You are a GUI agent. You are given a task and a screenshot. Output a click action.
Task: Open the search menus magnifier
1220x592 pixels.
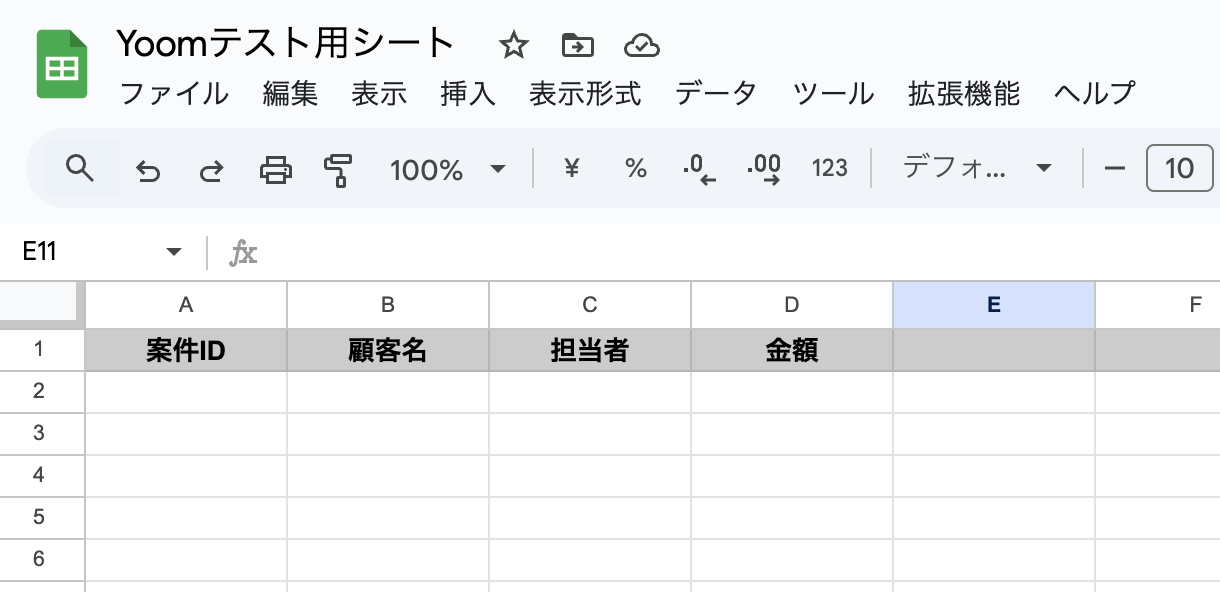tap(79, 169)
